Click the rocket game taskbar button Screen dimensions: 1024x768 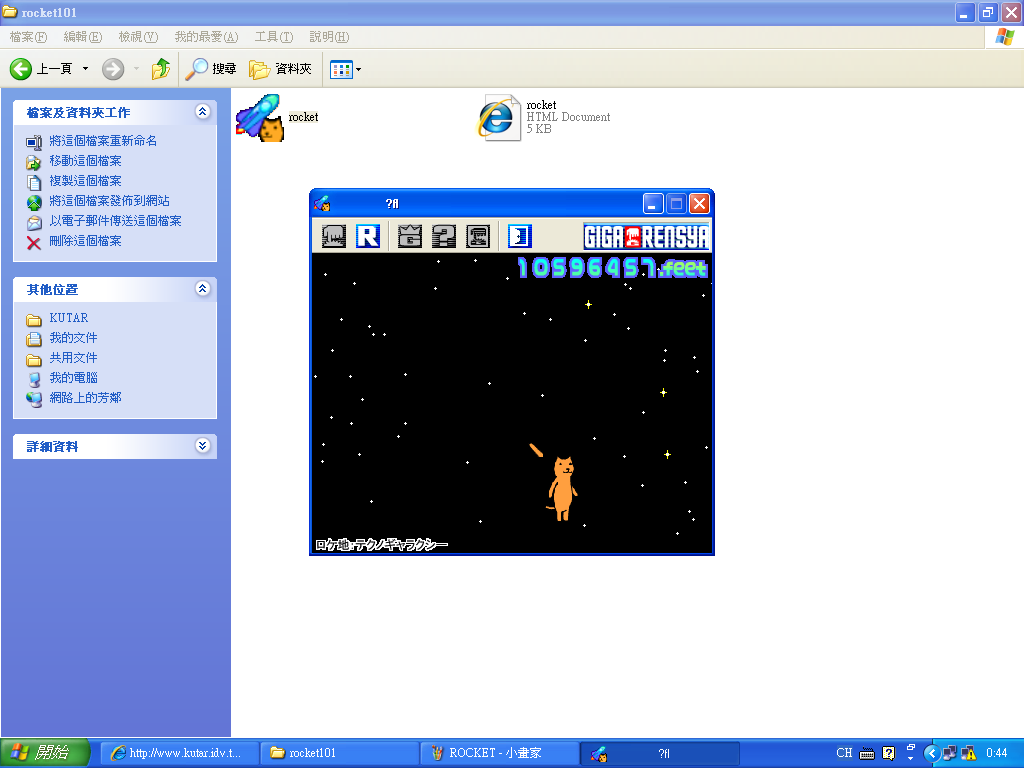pyautogui.click(x=660, y=753)
